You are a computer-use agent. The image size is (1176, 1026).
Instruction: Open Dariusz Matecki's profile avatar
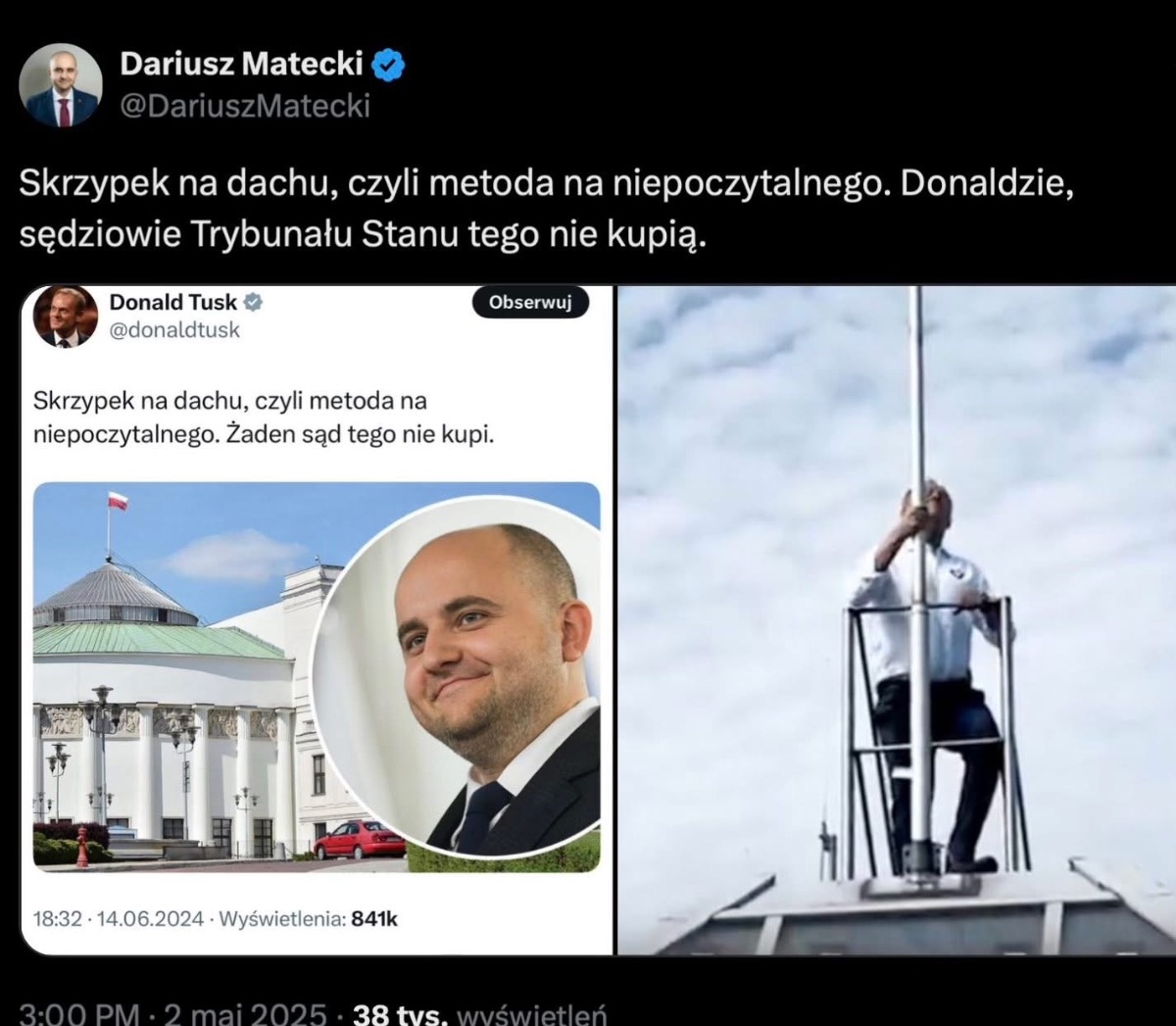(x=61, y=85)
